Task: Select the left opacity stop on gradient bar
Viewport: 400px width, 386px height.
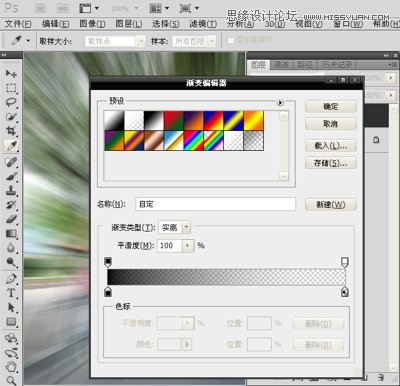Action: tap(108, 262)
